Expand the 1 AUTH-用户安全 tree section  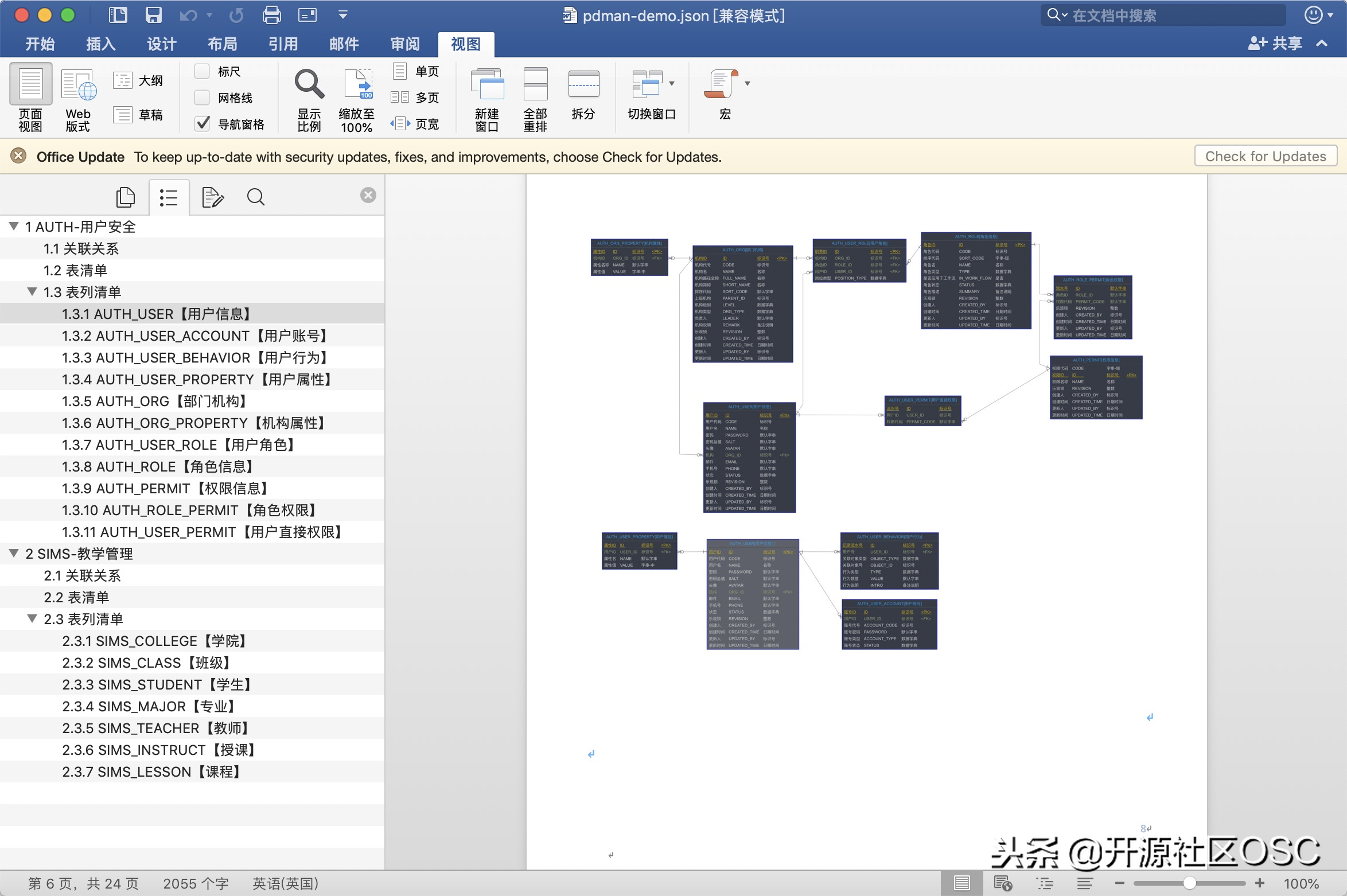(14, 226)
